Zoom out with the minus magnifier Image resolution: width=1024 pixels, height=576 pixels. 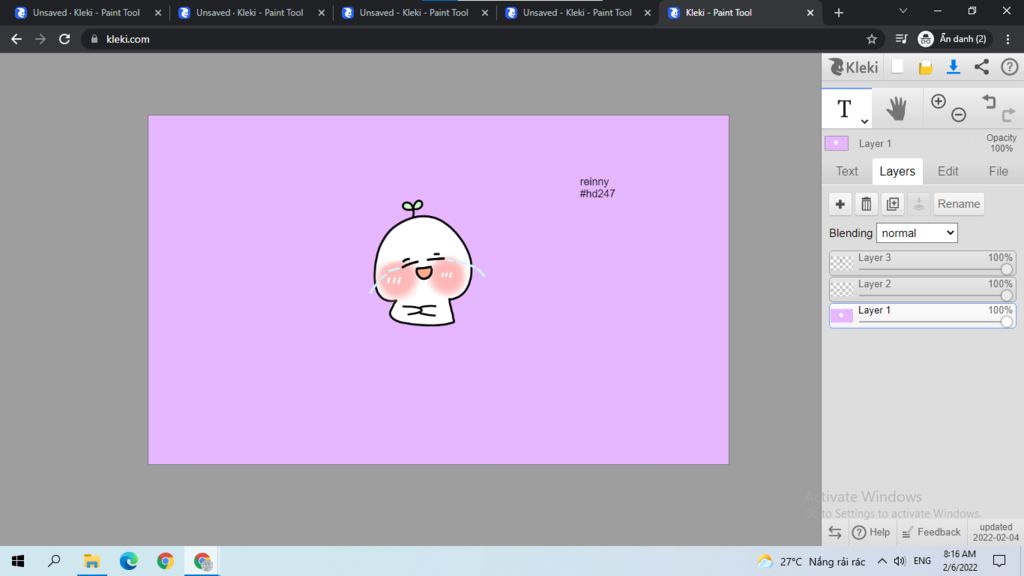pyautogui.click(x=959, y=115)
